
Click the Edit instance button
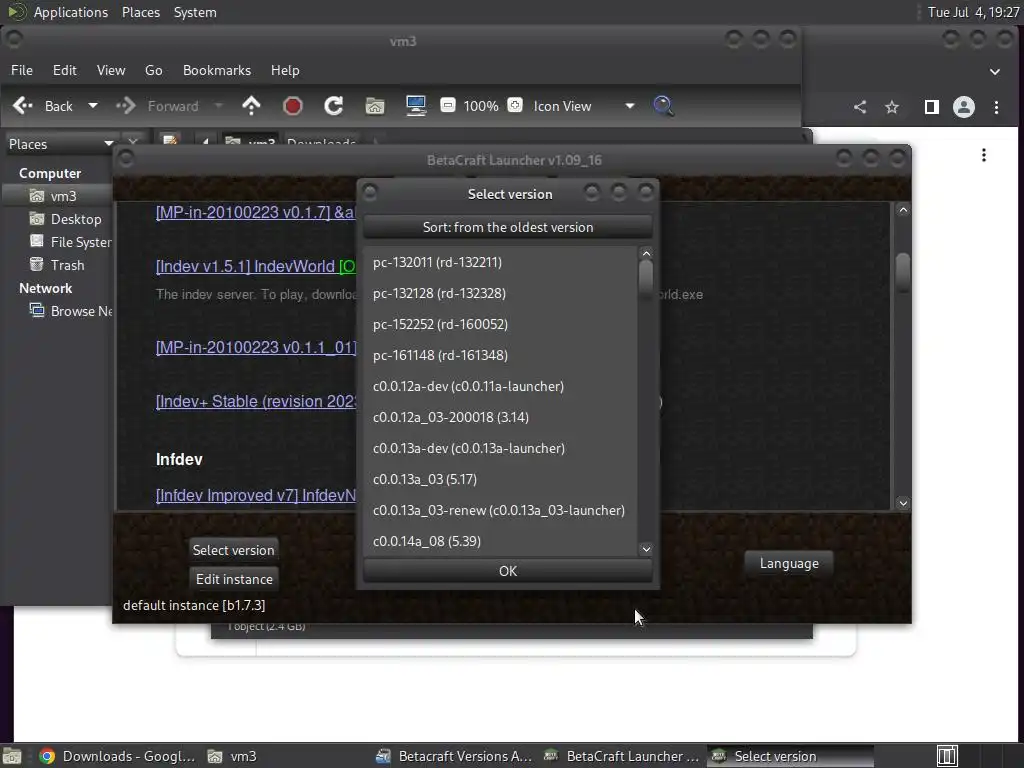tap(234, 579)
